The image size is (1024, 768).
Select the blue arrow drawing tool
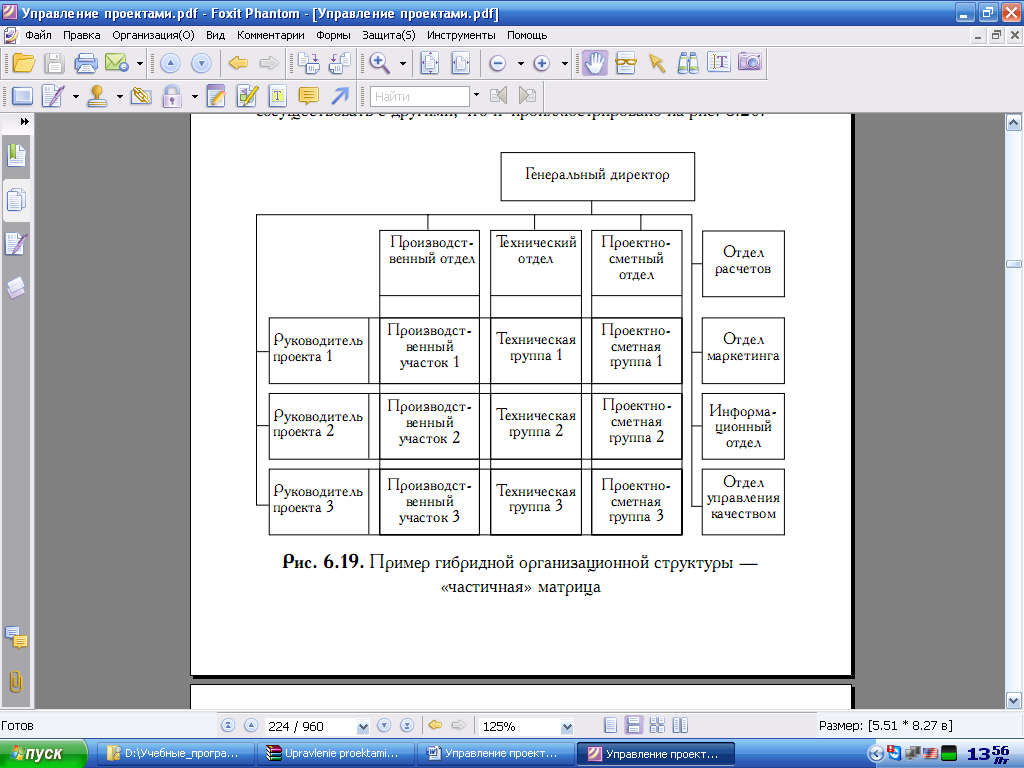340,97
